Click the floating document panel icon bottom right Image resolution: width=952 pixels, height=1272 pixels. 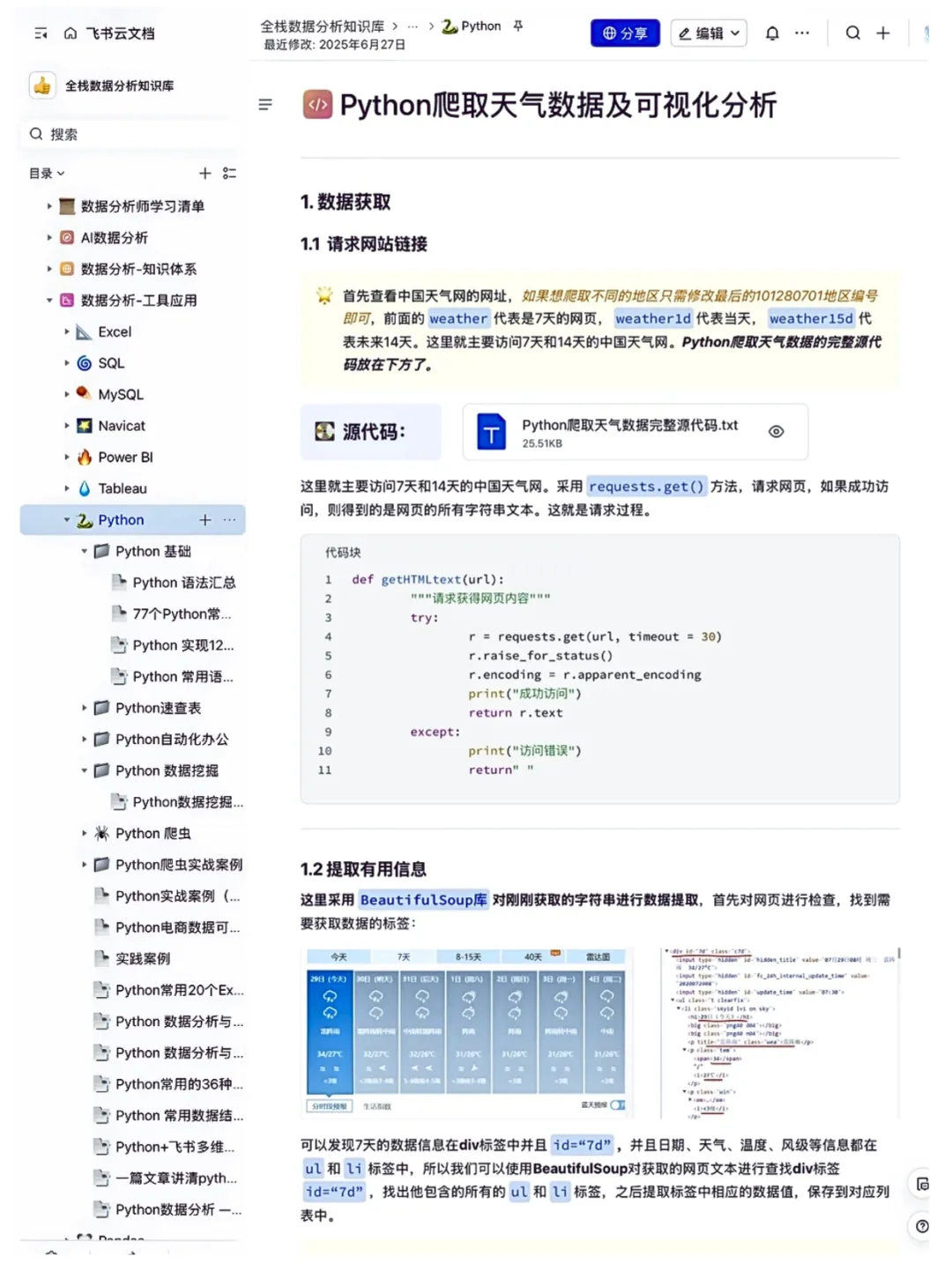pos(922,1184)
